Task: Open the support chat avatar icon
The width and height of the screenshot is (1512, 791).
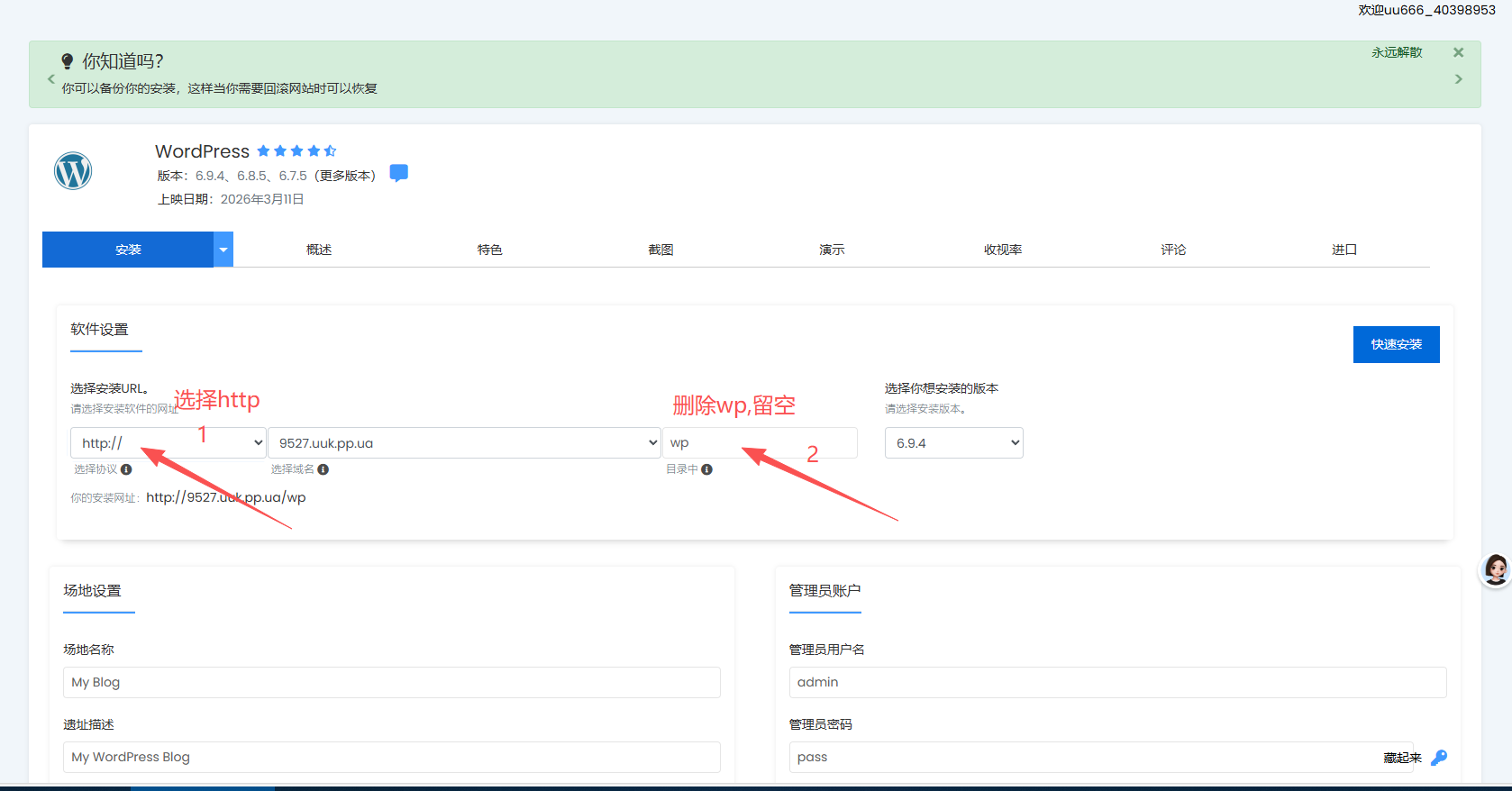Action: 1496,570
